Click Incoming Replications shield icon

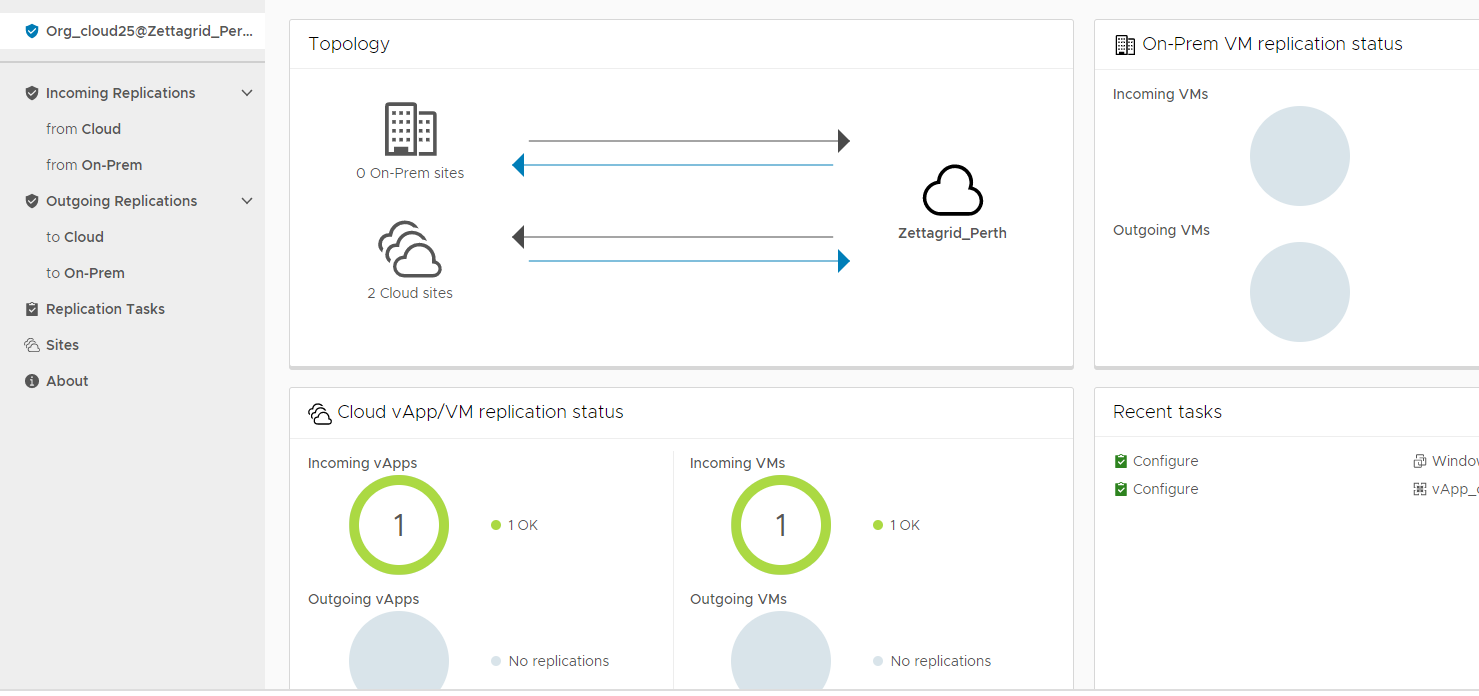[32, 93]
